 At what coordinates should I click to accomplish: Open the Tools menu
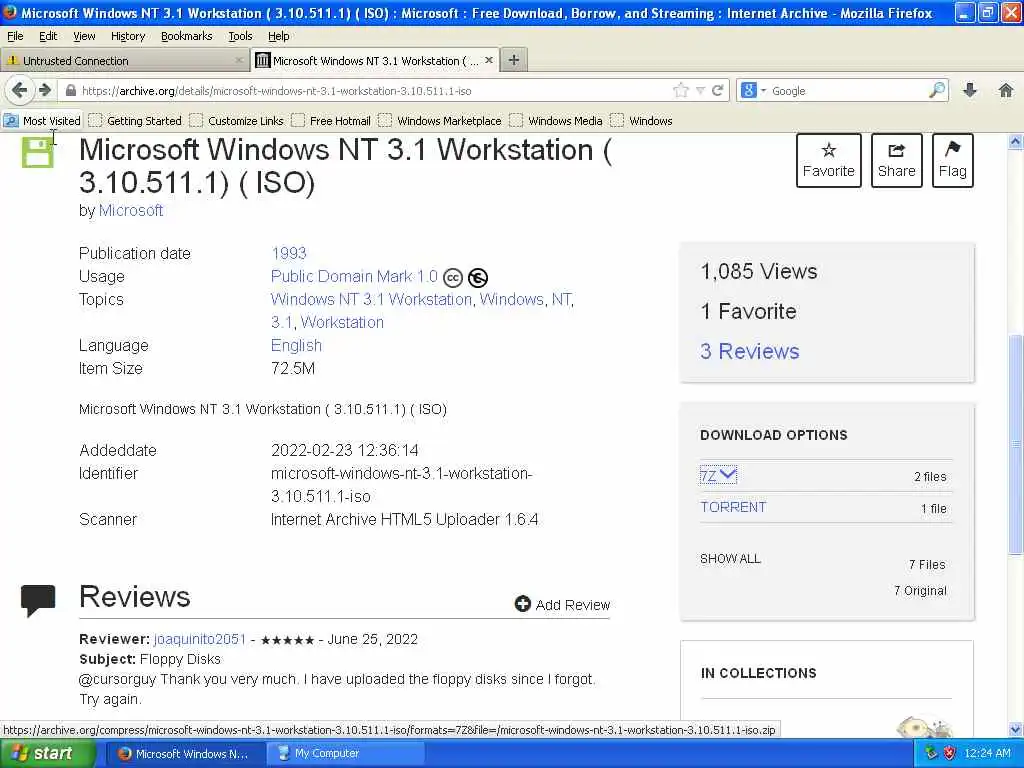[x=240, y=36]
